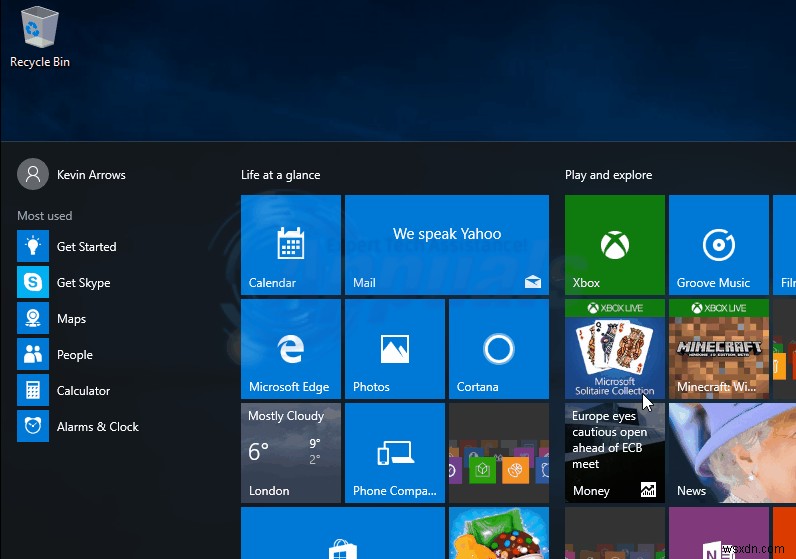Click the Most used heading
This screenshot has width=796, height=559.
tap(45, 216)
